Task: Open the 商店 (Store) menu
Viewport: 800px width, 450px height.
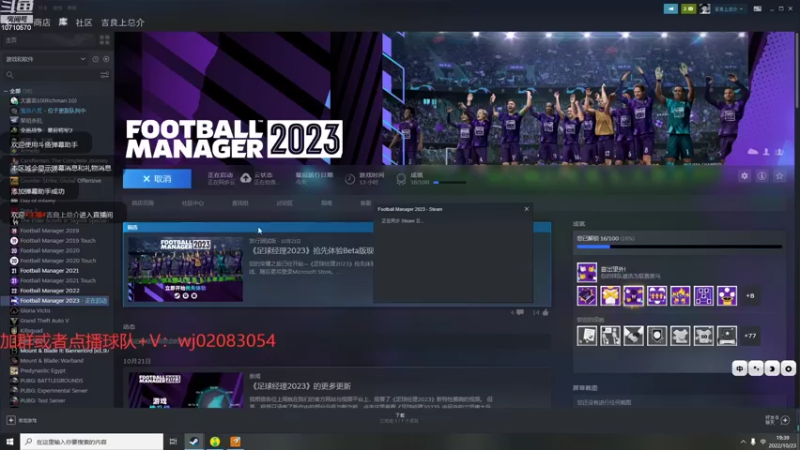Action: pos(42,22)
